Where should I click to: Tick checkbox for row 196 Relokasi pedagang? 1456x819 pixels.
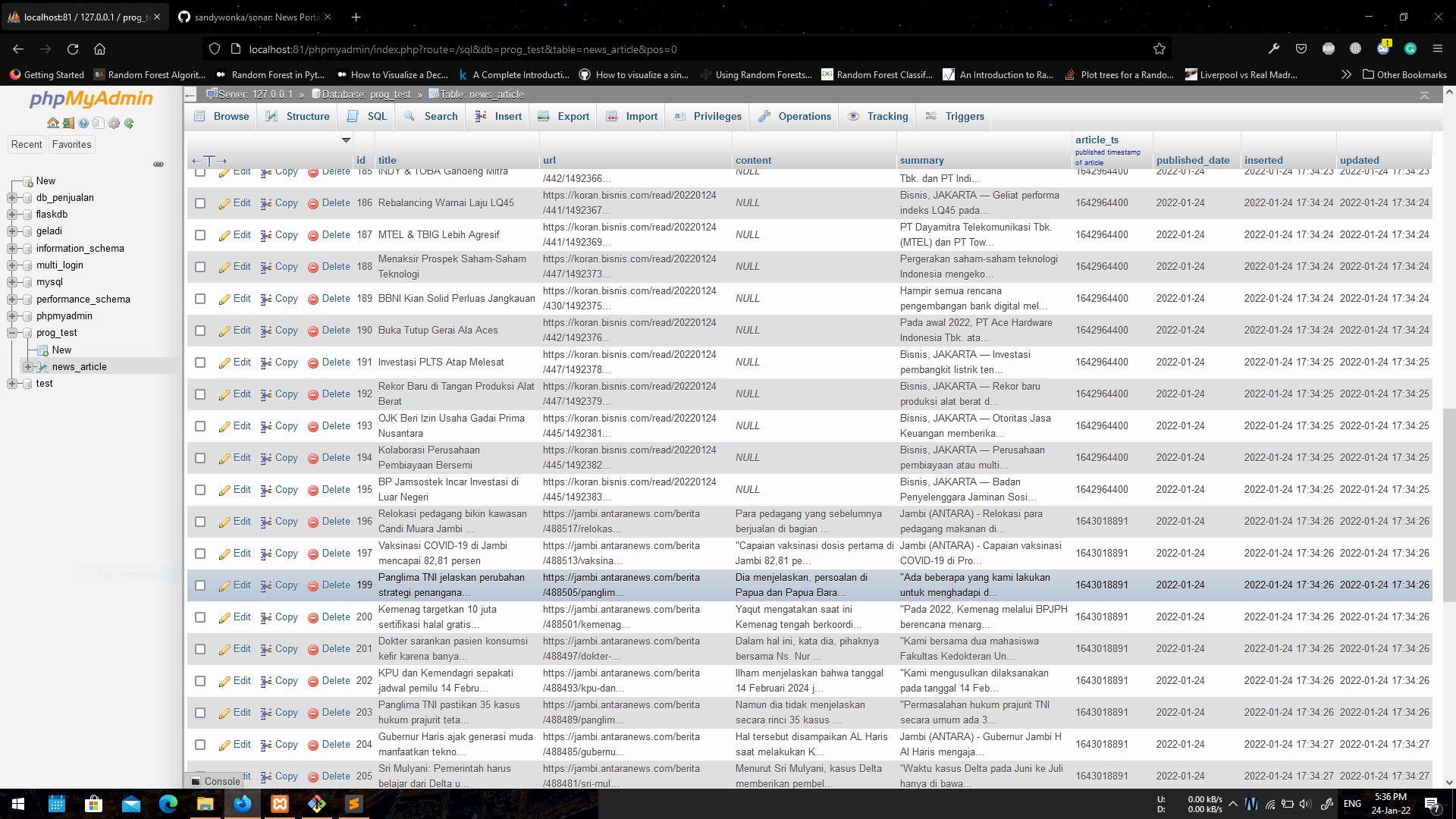pos(200,522)
